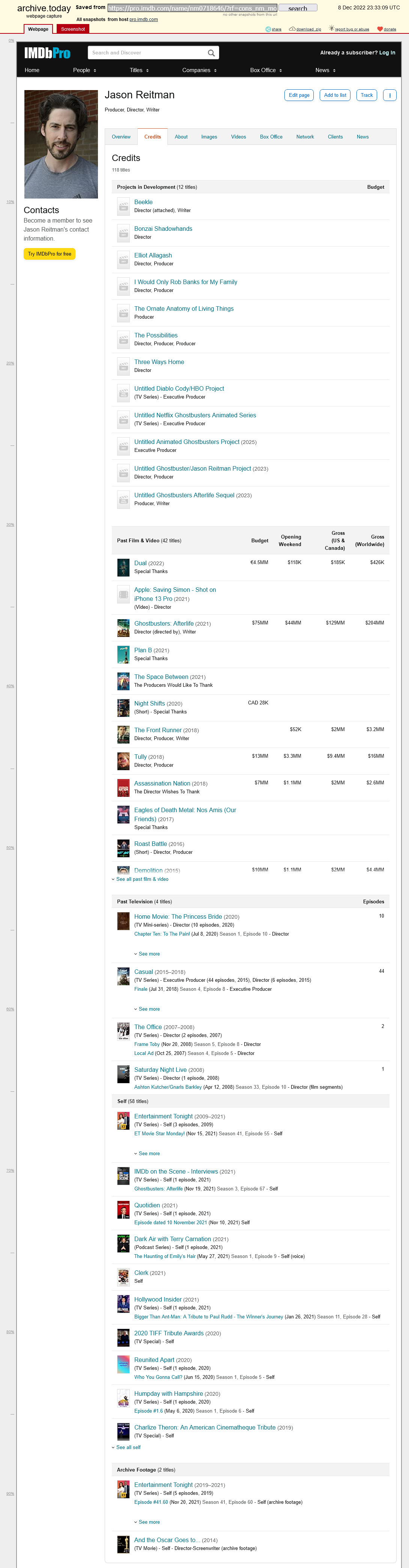
Task: Open the Elliot Allagash title link
Action: pos(153,256)
